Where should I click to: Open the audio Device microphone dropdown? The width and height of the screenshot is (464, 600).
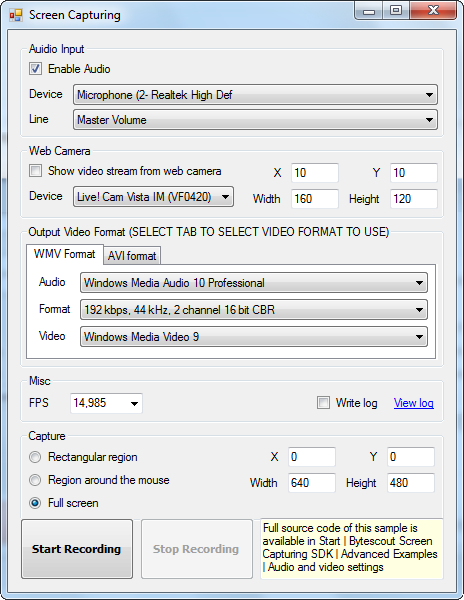point(255,95)
